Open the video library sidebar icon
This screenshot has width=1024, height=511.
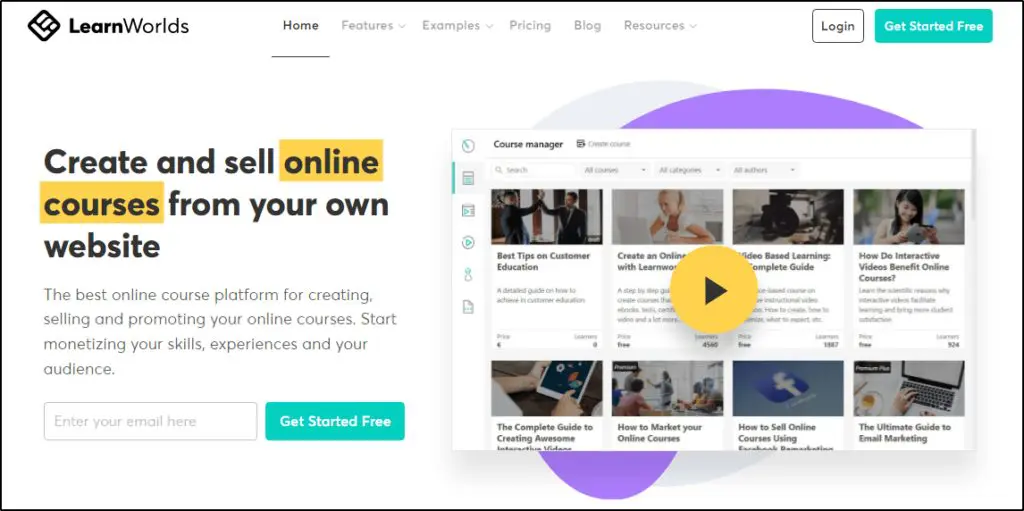point(468,210)
